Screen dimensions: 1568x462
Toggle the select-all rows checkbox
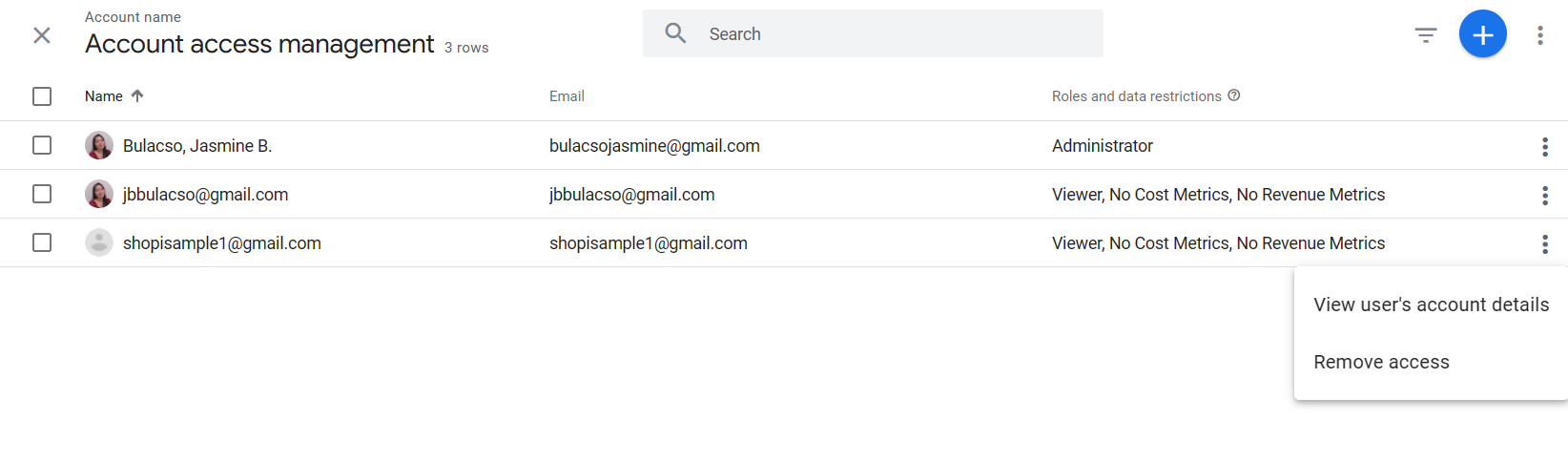[42, 96]
